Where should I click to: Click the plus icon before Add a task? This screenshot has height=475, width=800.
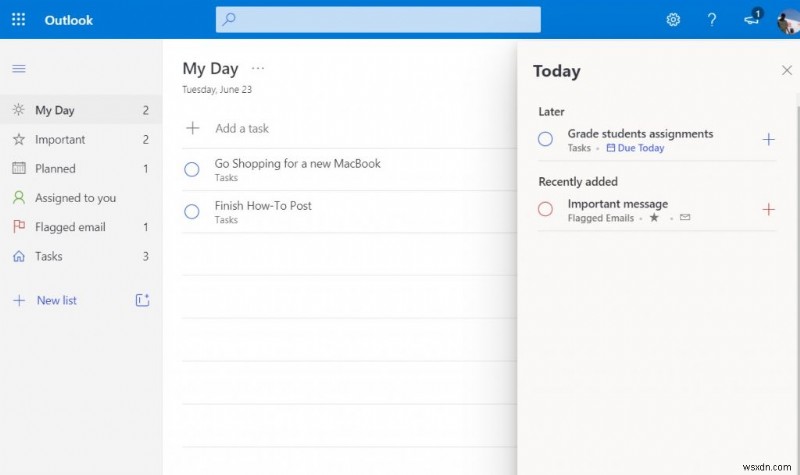(x=192, y=128)
